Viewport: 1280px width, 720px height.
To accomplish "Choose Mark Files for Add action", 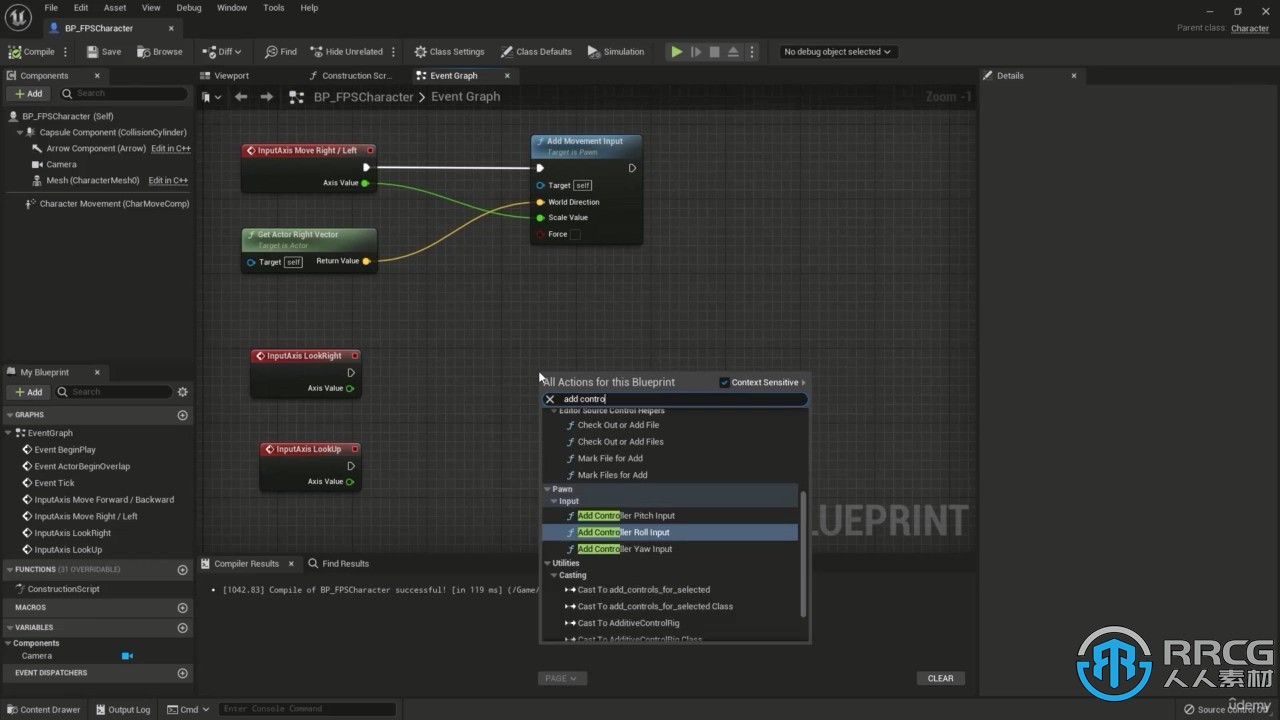I will pyautogui.click(x=612, y=475).
